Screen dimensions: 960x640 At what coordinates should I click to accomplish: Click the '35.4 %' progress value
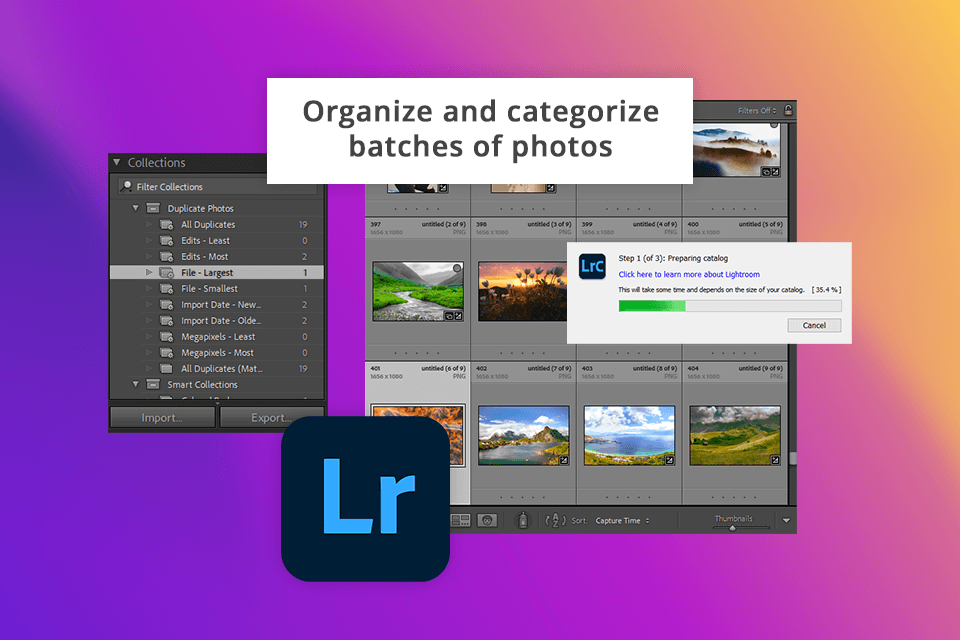coord(827,290)
